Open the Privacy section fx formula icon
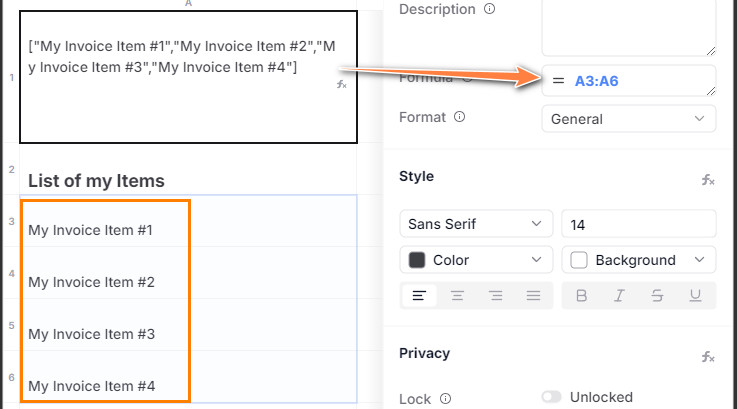Screen dimensions: 737x409 [x=708, y=357]
